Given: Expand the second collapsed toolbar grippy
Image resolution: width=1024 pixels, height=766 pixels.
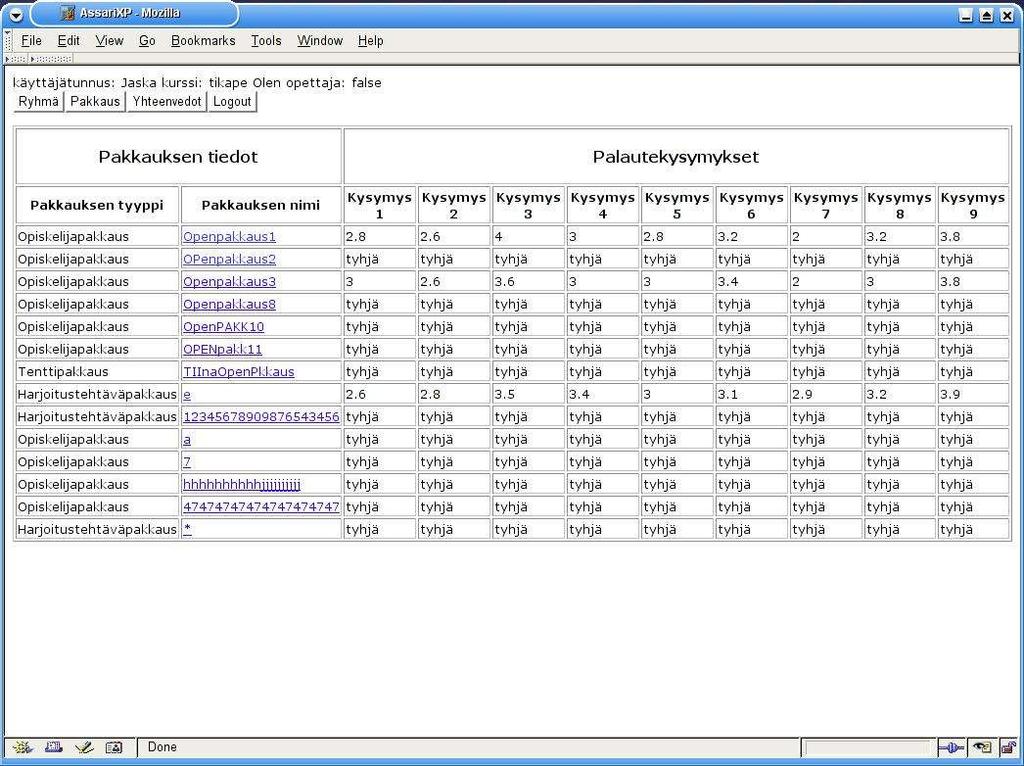Looking at the screenshot, I should click(x=51, y=59).
